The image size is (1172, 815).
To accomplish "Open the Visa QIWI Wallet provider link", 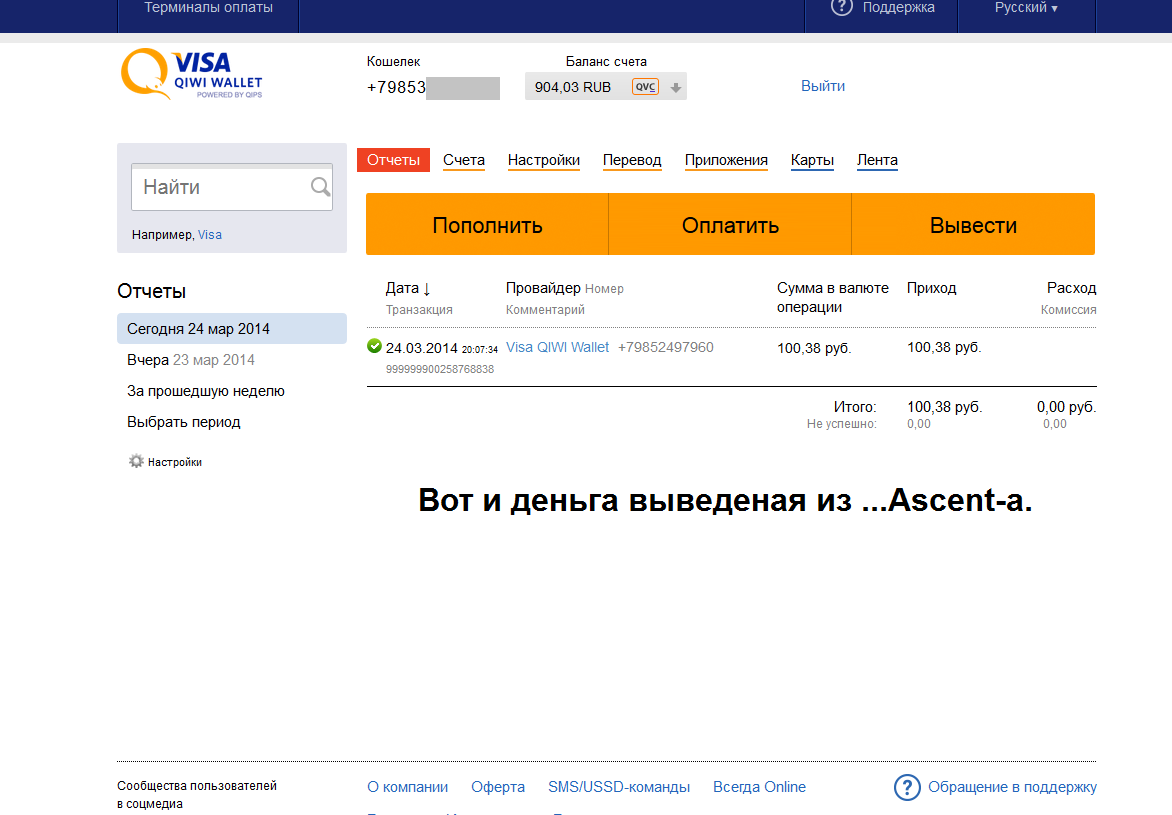I will click(557, 347).
